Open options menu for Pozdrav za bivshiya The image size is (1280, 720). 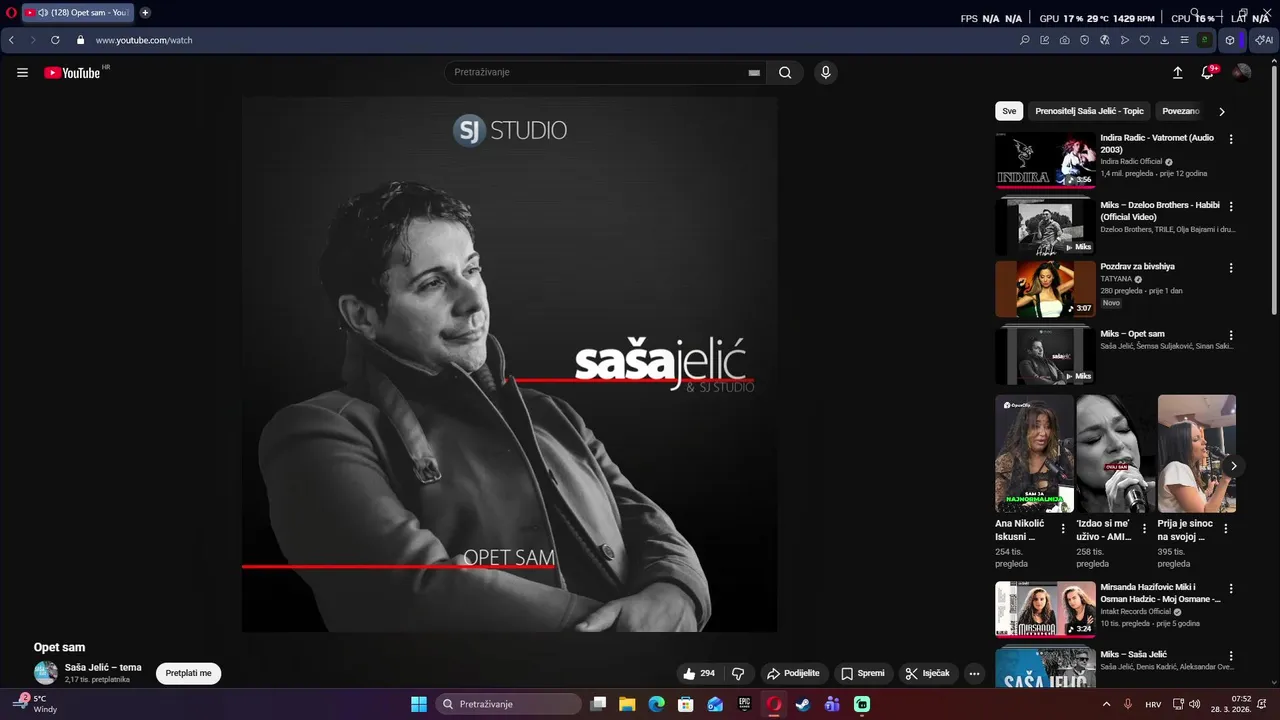[1231, 268]
